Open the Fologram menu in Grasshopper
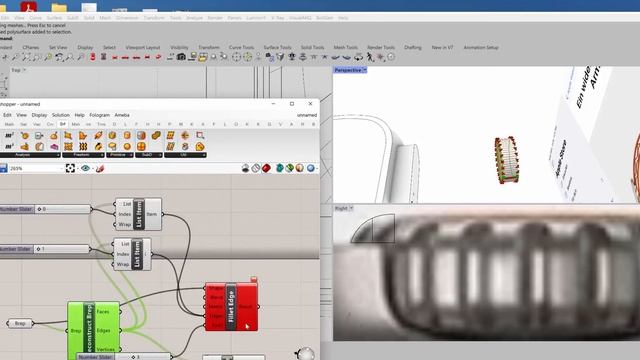640x360 pixels. click(x=100, y=115)
